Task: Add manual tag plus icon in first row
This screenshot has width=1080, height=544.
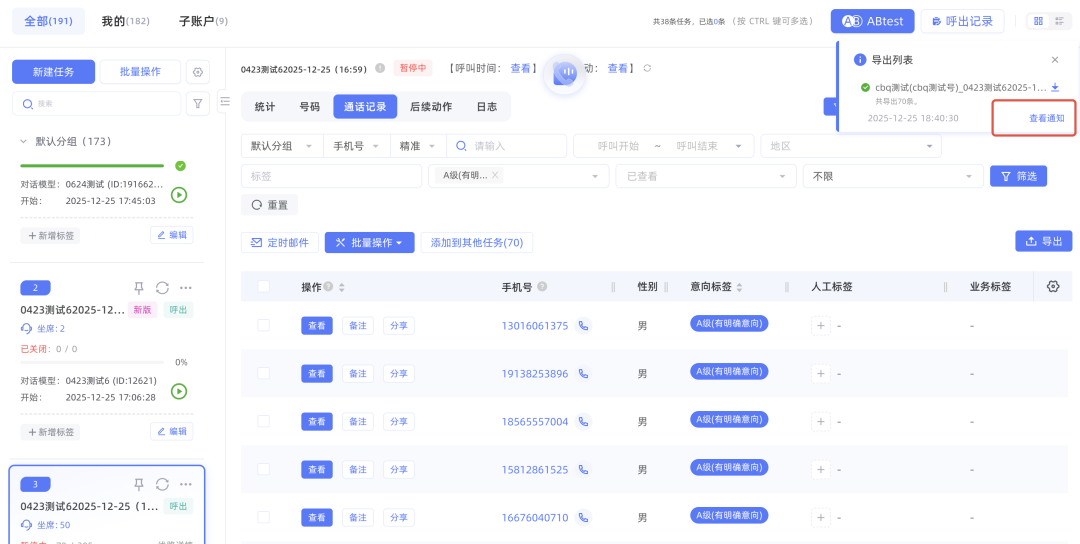Action: point(821,326)
